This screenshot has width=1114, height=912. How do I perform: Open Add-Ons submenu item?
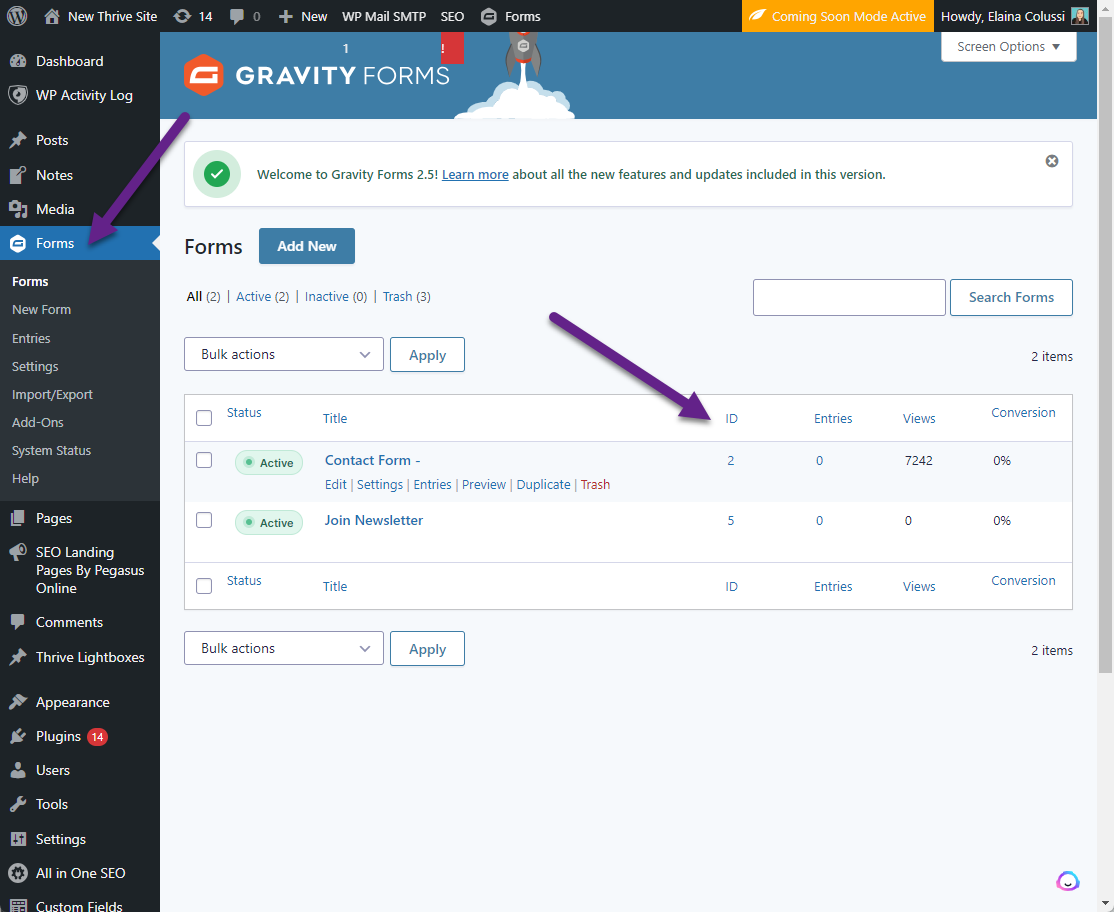point(38,423)
